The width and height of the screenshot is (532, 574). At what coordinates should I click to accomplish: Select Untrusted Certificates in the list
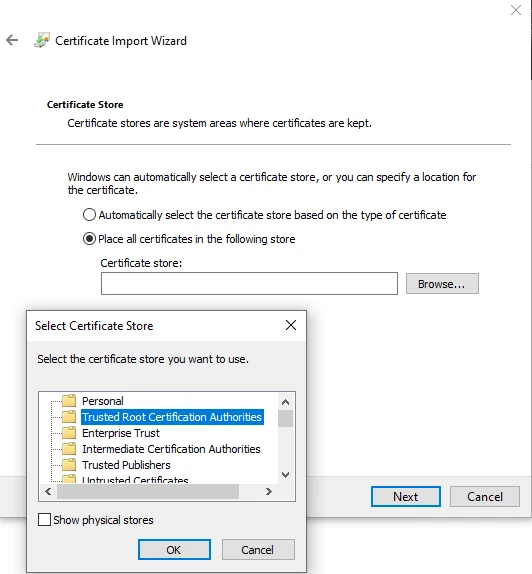pos(135,480)
